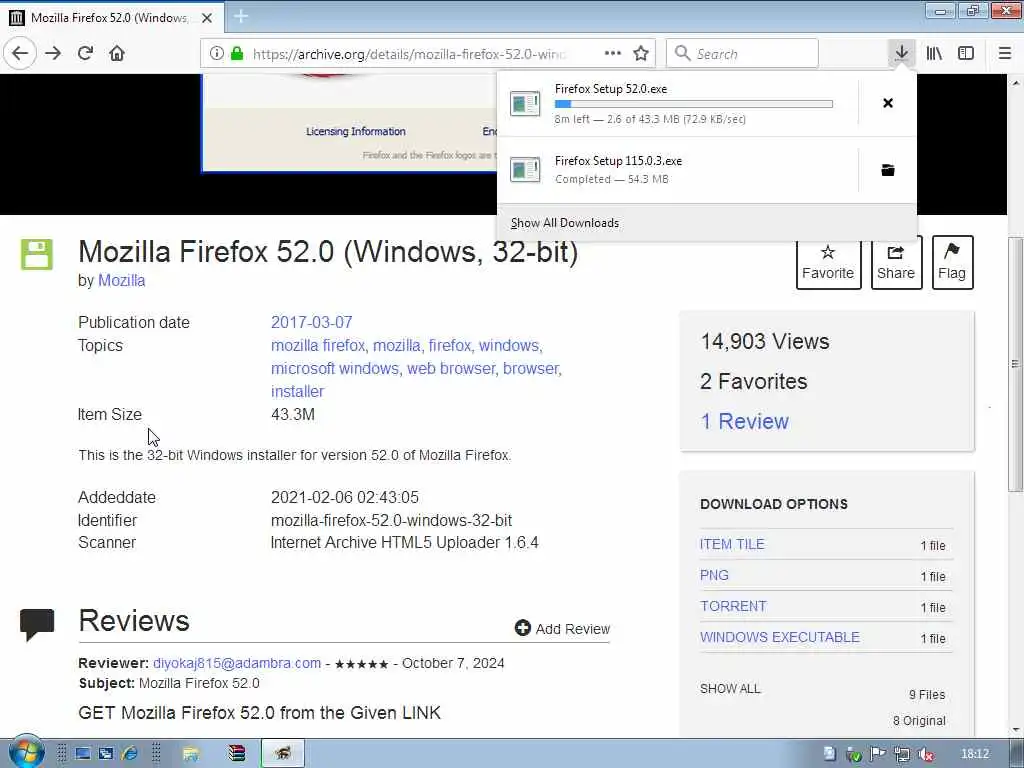Select Firefox Setup 52.0.exe download entry
This screenshot has height=768, width=1024.
[x=677, y=103]
